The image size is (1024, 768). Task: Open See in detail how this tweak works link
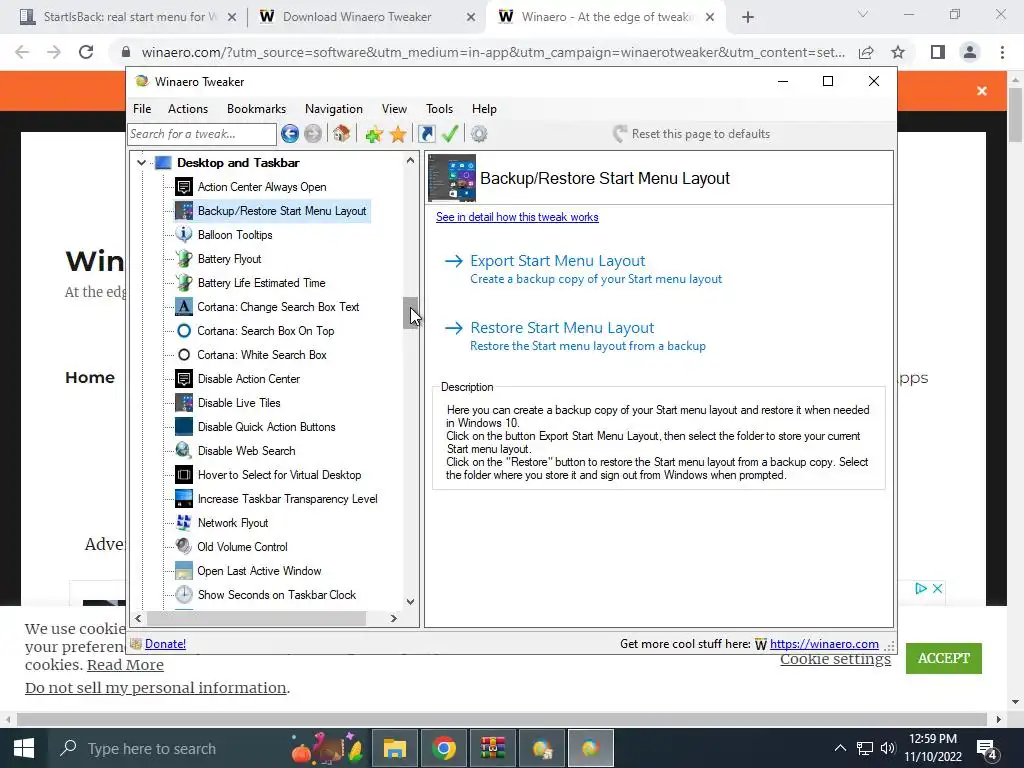tap(517, 217)
